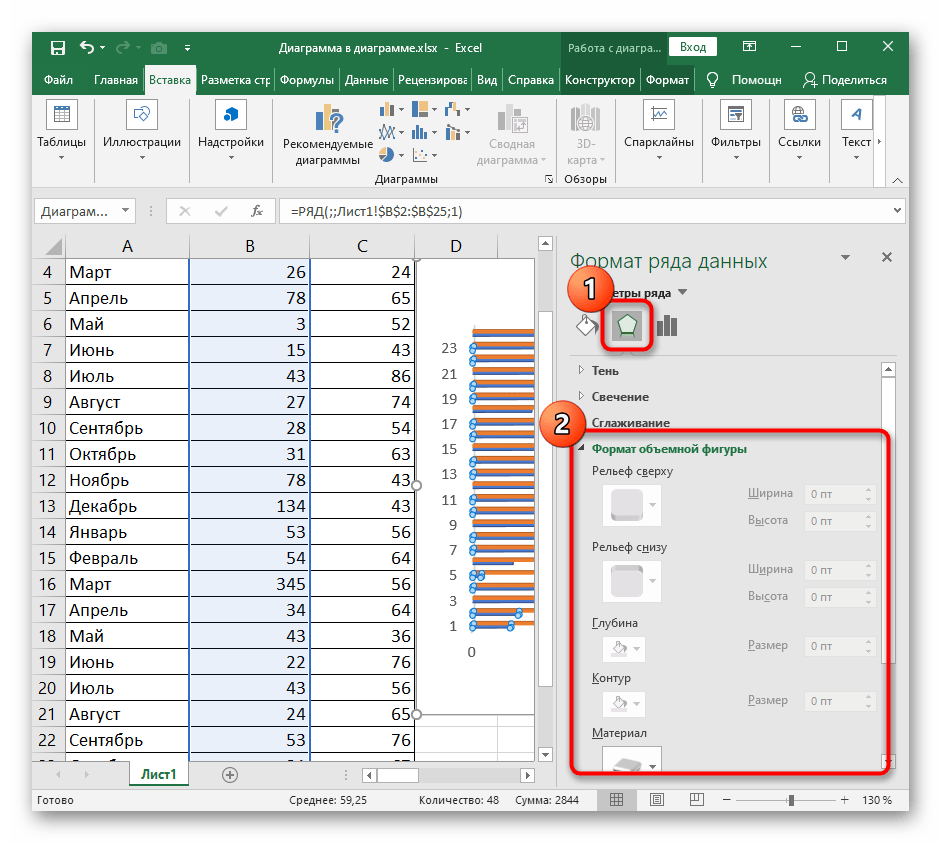Switch to Page Layout view in status bar
This screenshot has height=843, width=941.
659,801
